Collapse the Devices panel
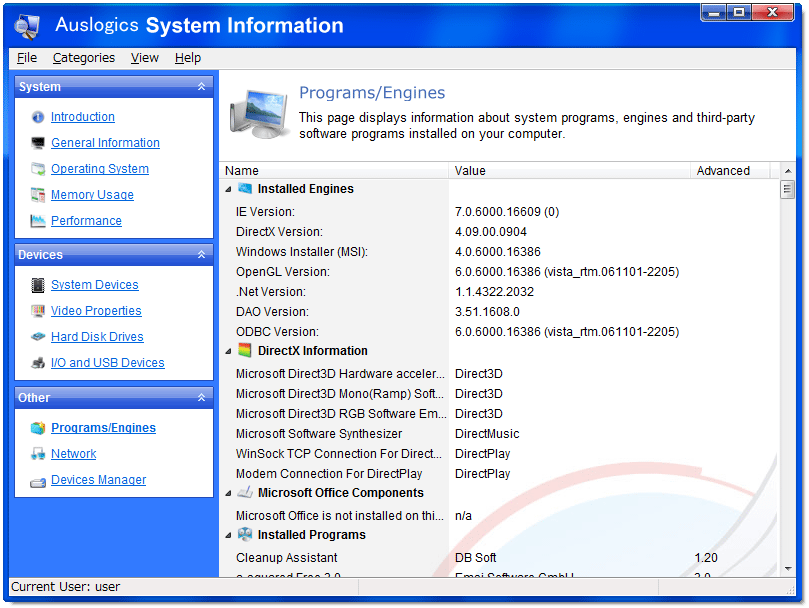The height and width of the screenshot is (608, 809). pyautogui.click(x=202, y=254)
